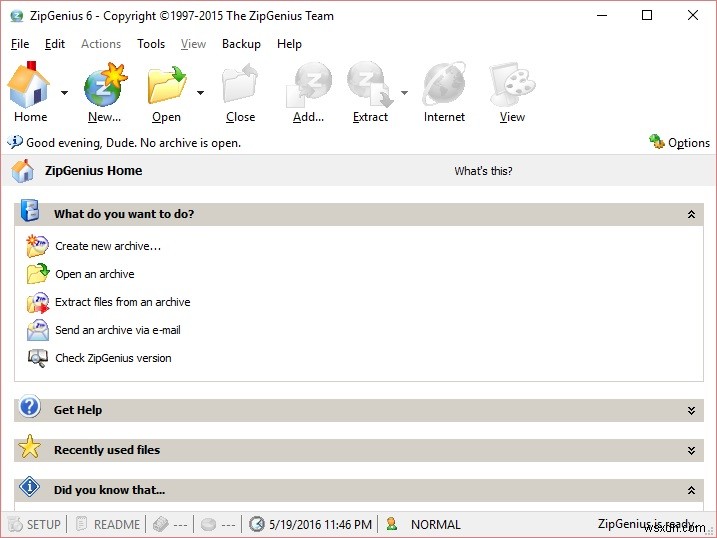Click the Open an archive link
717x538 pixels.
(x=95, y=274)
